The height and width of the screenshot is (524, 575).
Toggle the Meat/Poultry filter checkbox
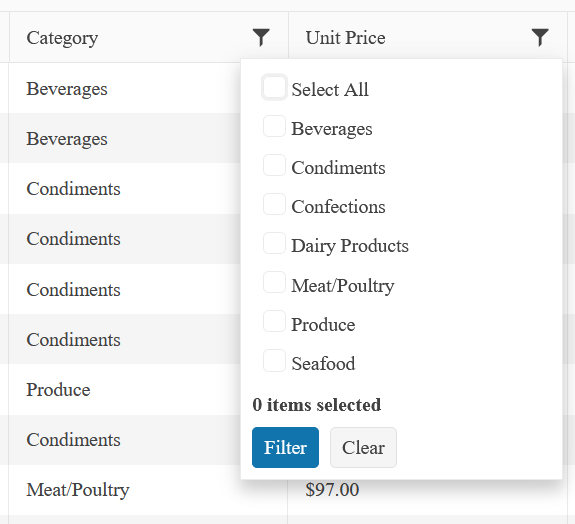point(274,282)
